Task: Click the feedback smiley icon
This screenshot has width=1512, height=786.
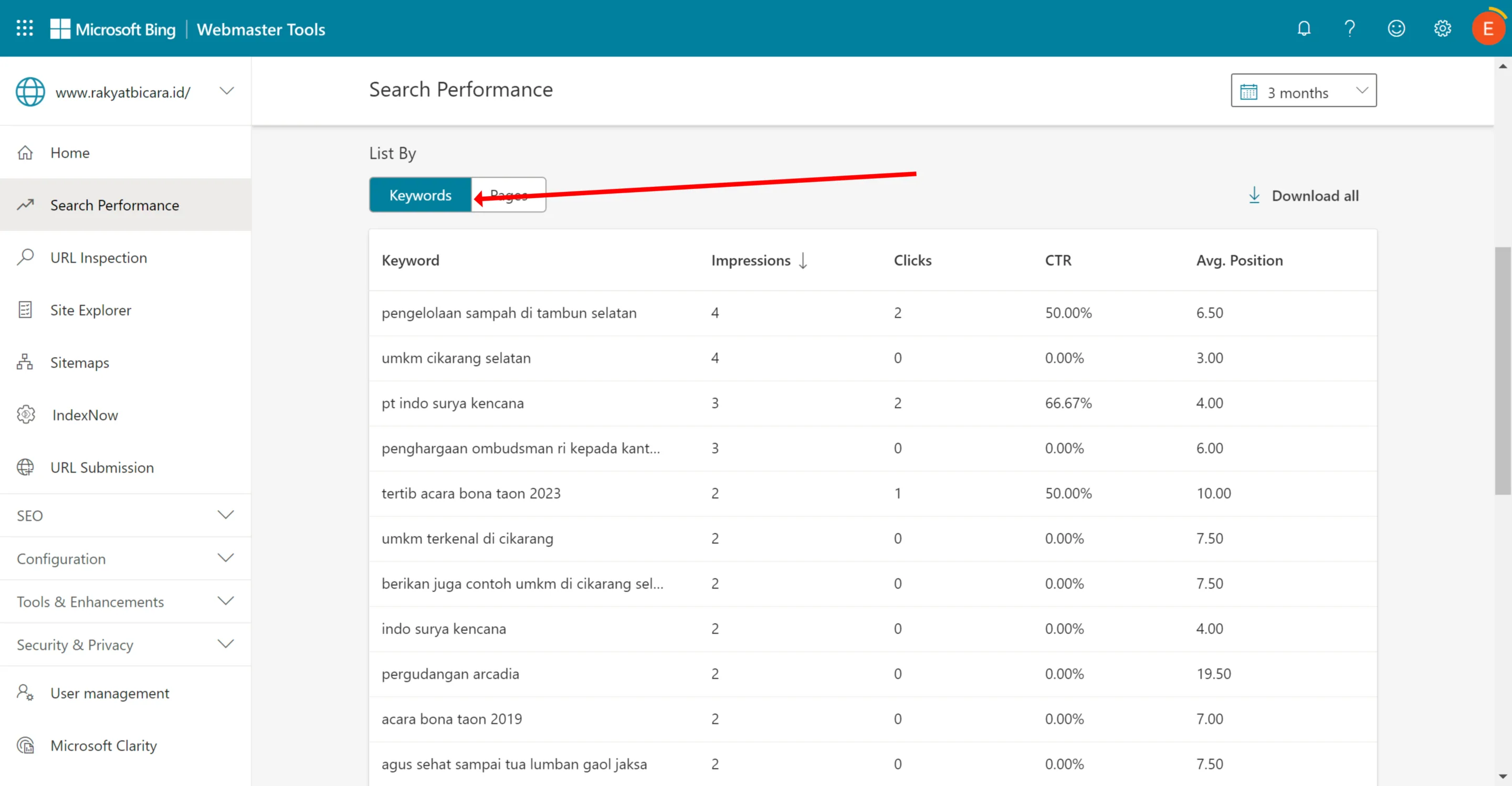Action: point(1396,28)
